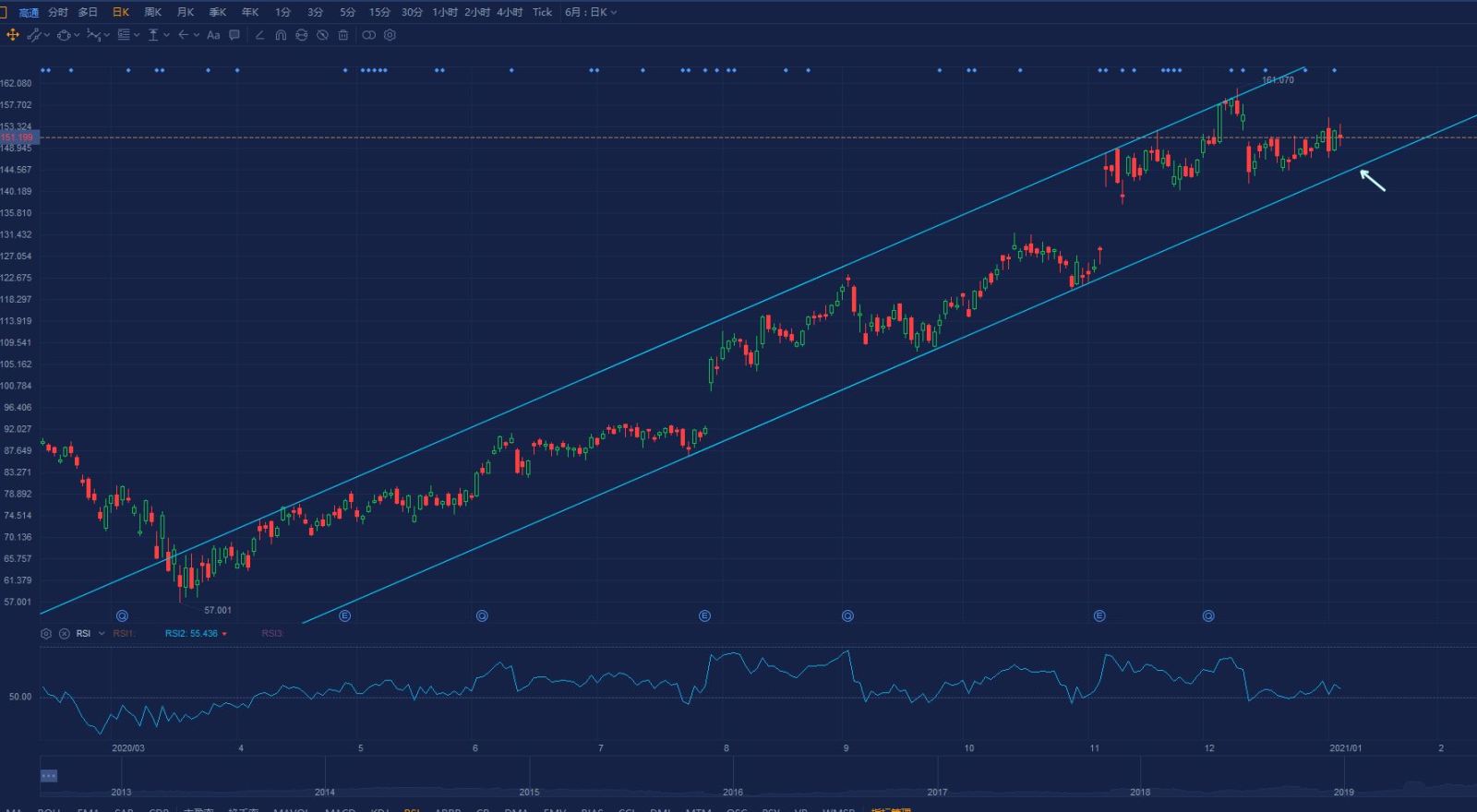
Task: Switch to 2小时 chart interval
Action: (x=477, y=12)
